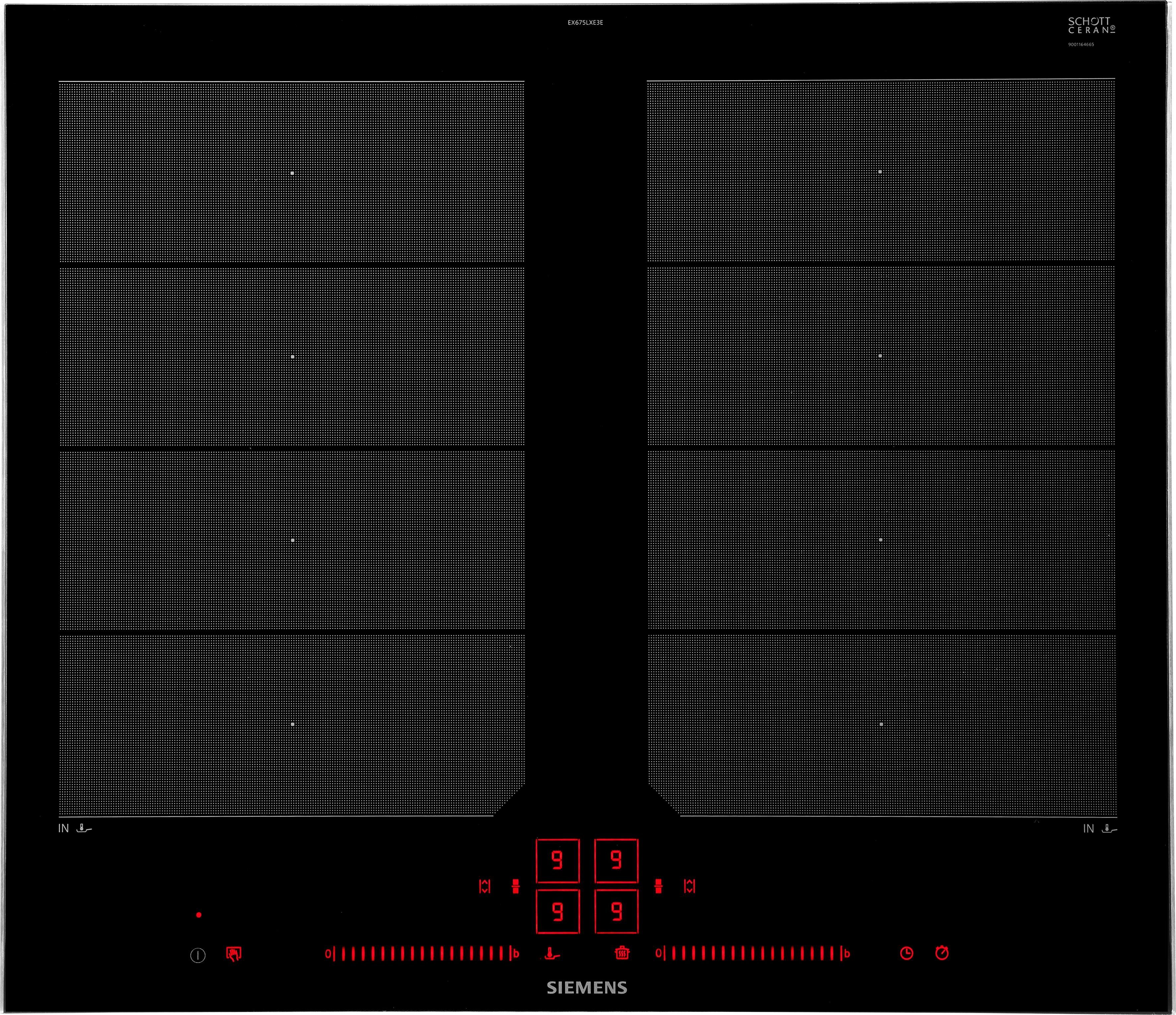Image resolution: width=1176 pixels, height=1015 pixels.
Task: Tap right powerMove arrows icon
Action: coord(690,886)
